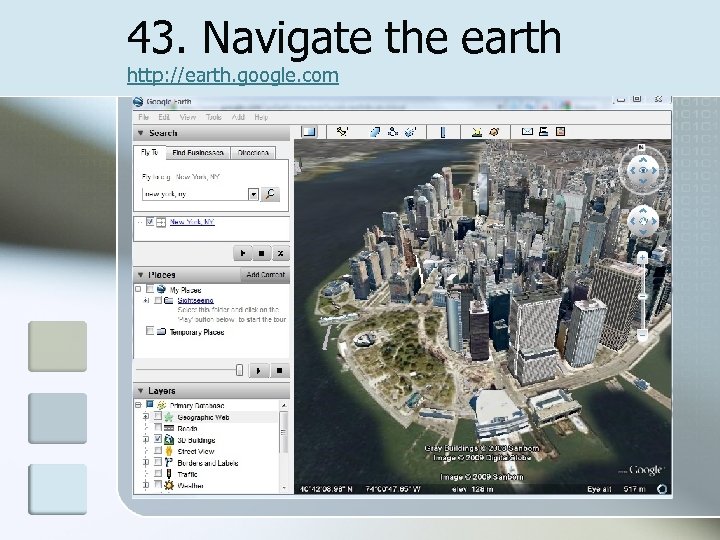Image resolution: width=720 pixels, height=540 pixels.
Task: Check the Sightseeing checkbox
Action: point(158,300)
